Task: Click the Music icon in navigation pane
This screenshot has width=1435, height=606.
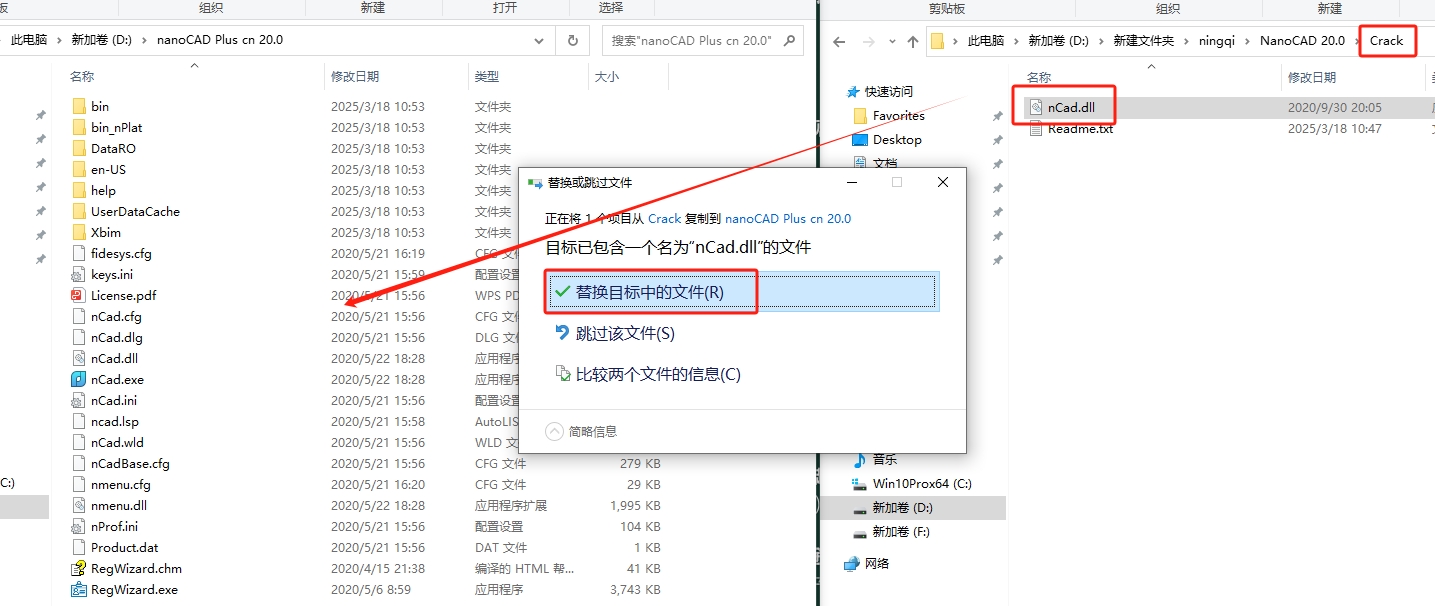Action: (859, 459)
